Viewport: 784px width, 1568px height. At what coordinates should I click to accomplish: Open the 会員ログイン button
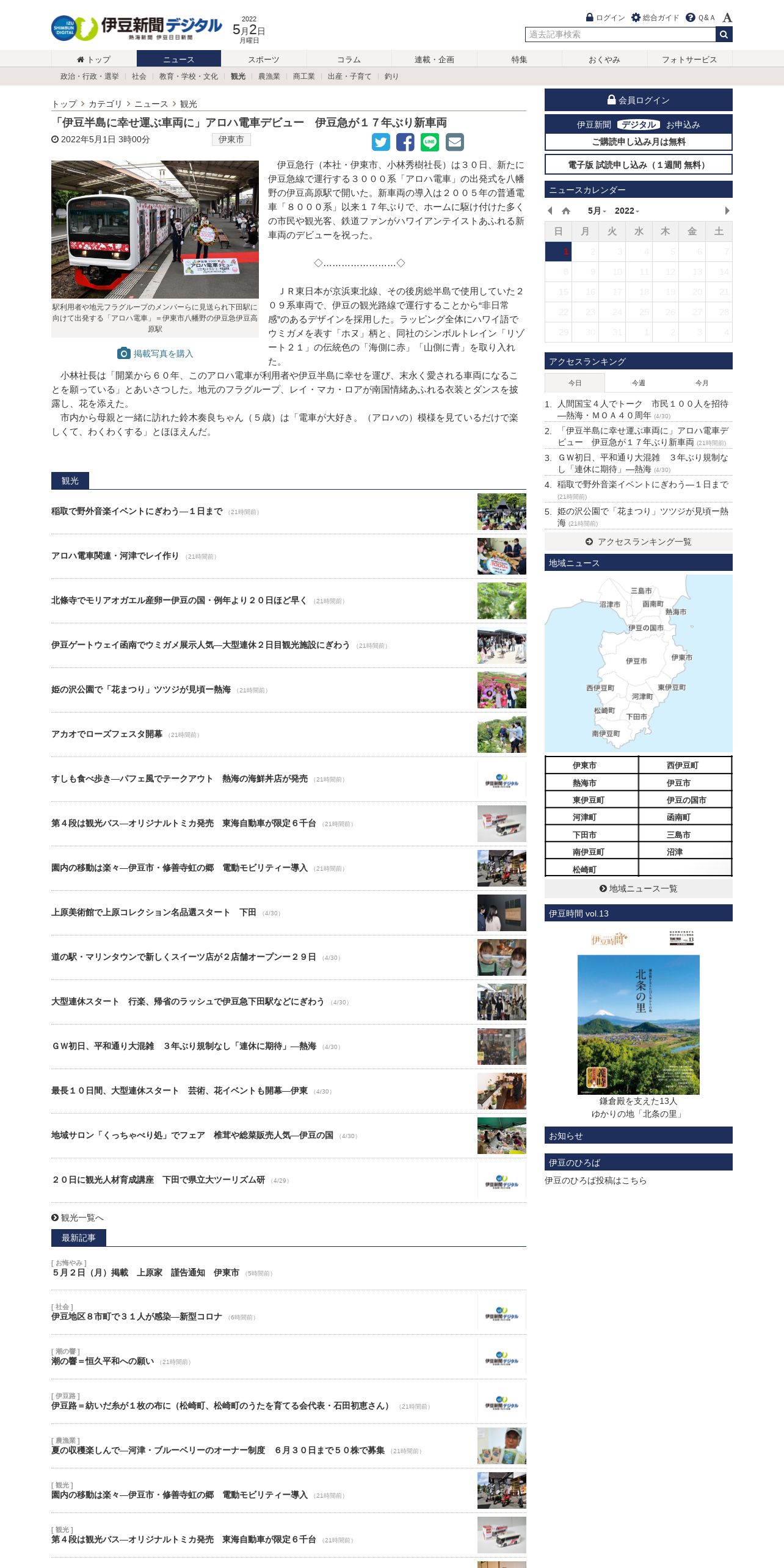pyautogui.click(x=638, y=100)
